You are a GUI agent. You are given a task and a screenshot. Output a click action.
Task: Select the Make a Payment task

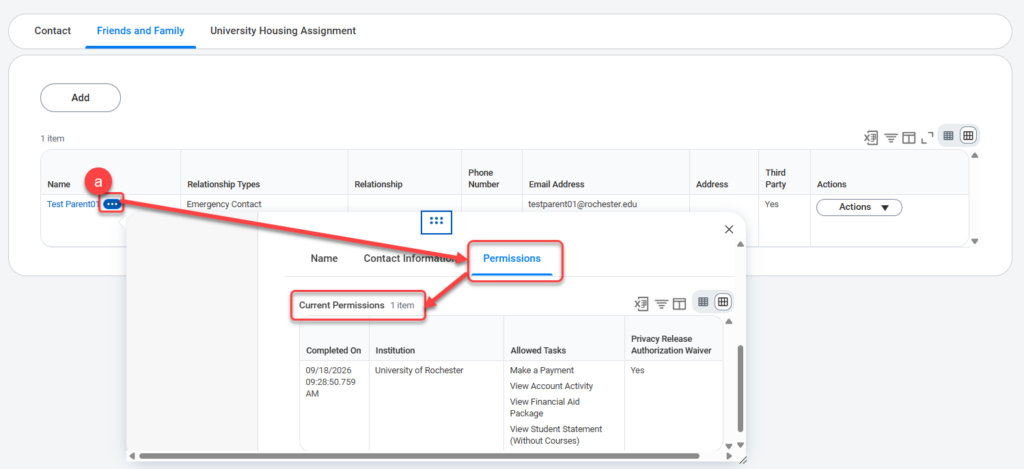point(542,370)
